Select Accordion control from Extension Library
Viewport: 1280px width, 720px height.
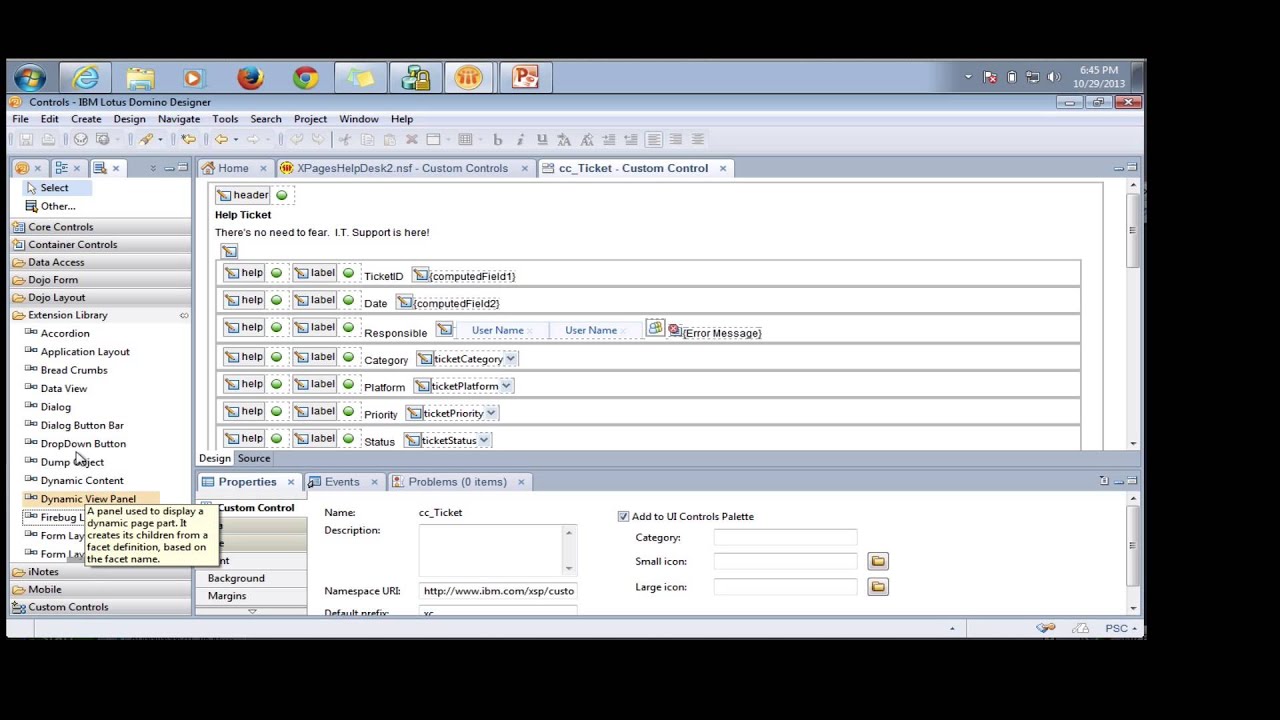pyautogui.click(x=65, y=334)
